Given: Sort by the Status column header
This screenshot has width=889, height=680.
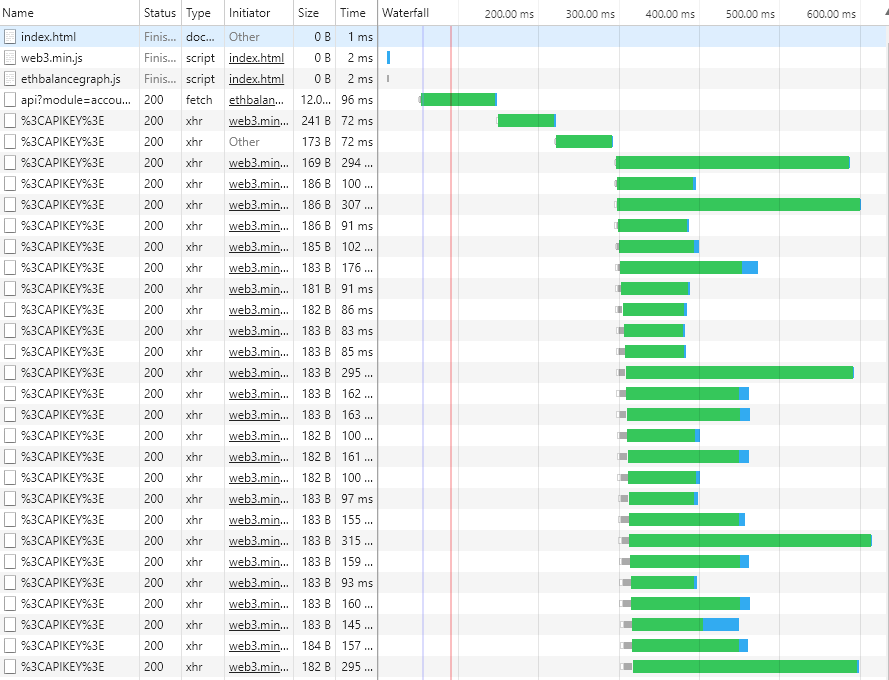Looking at the screenshot, I should click(x=159, y=13).
